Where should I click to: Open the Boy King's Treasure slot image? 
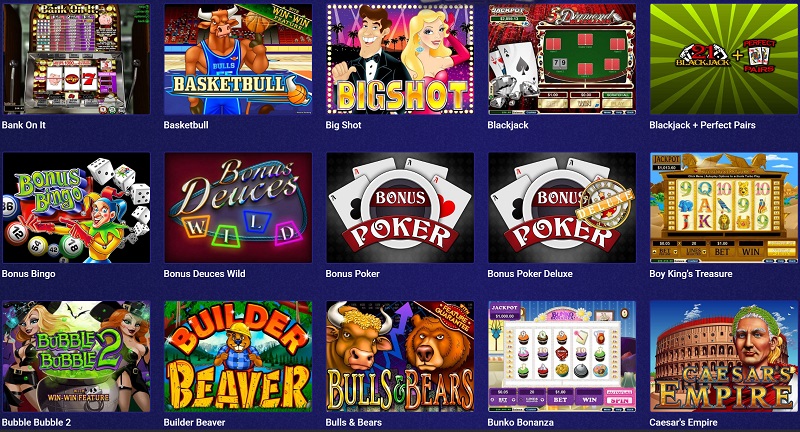tap(723, 208)
